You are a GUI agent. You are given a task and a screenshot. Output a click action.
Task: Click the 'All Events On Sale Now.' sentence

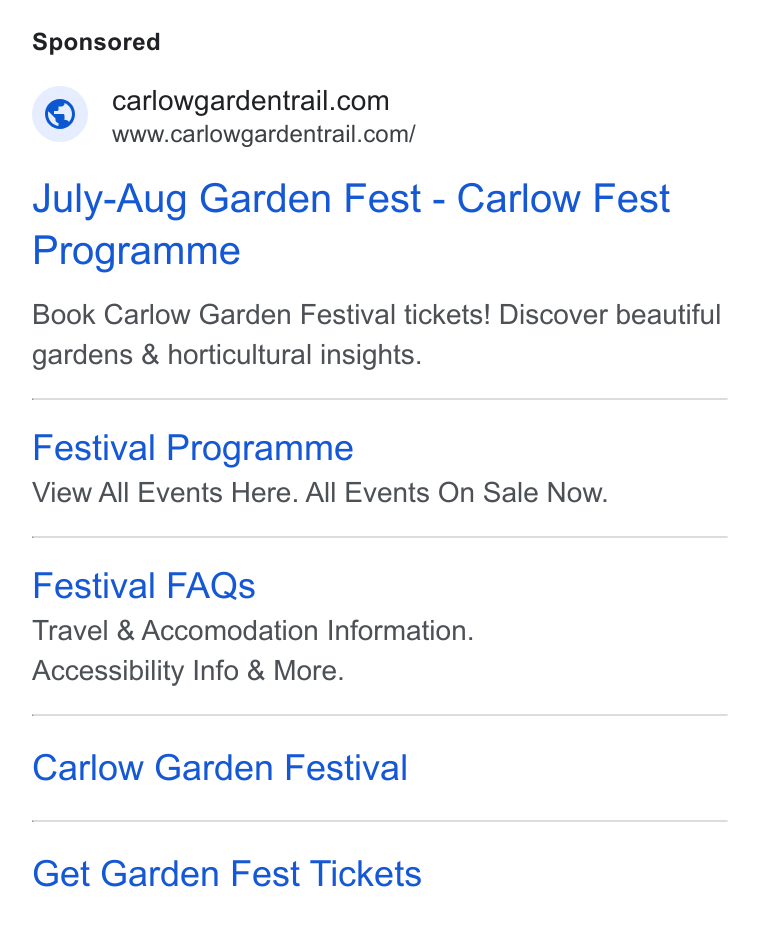(456, 493)
